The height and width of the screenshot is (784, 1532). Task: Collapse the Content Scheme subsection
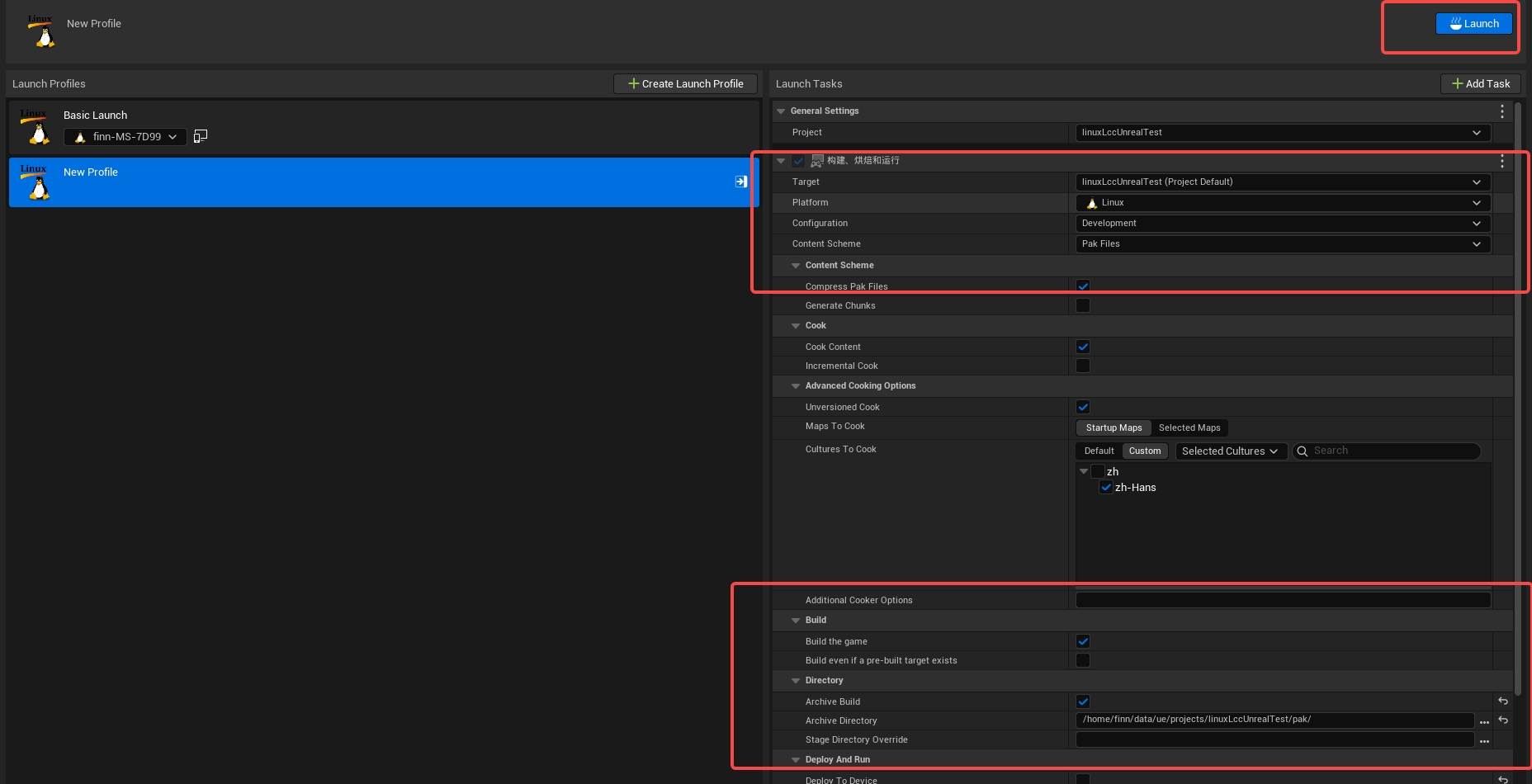pos(796,266)
